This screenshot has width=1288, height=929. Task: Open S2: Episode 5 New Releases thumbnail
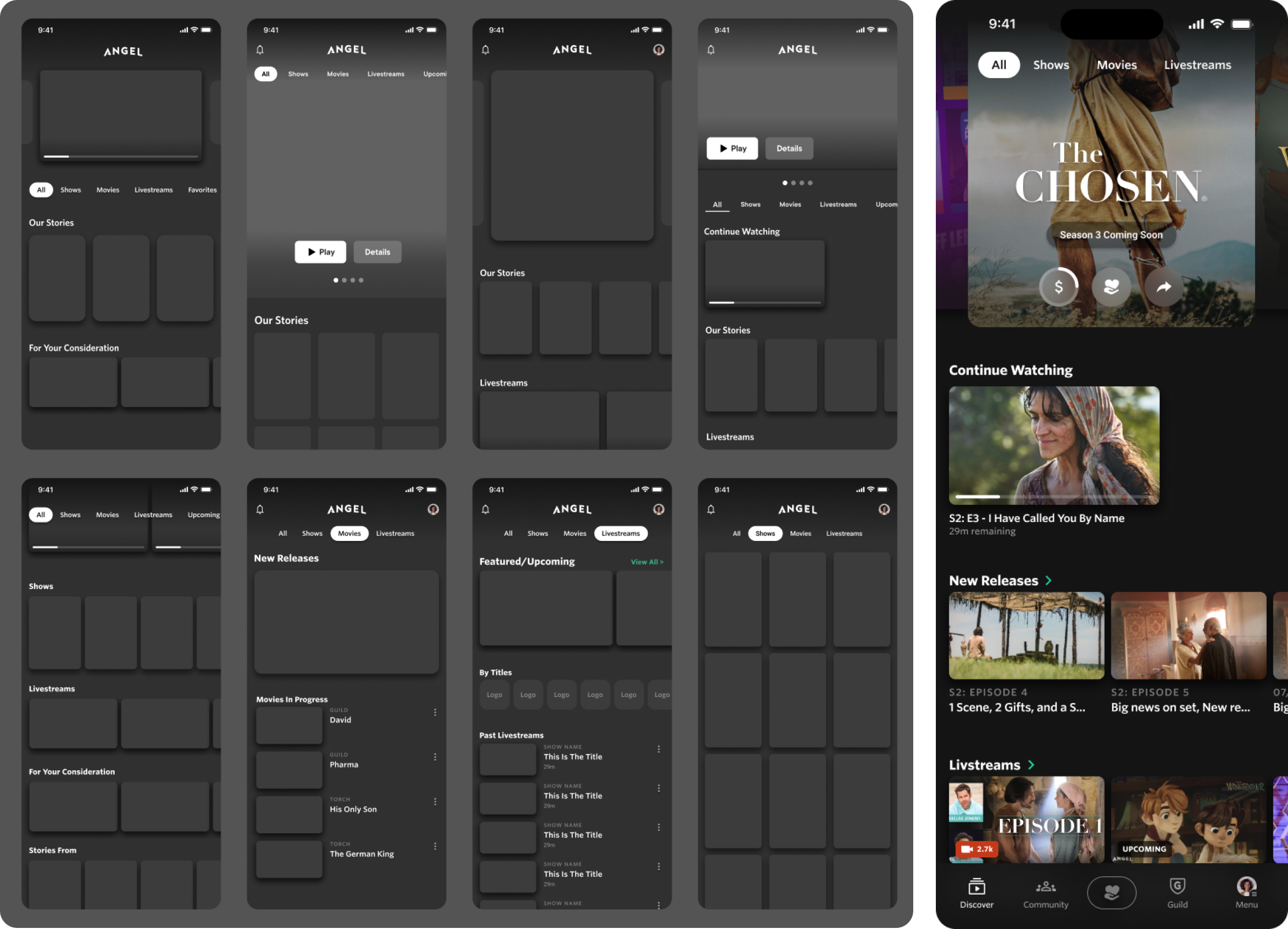(x=1188, y=636)
